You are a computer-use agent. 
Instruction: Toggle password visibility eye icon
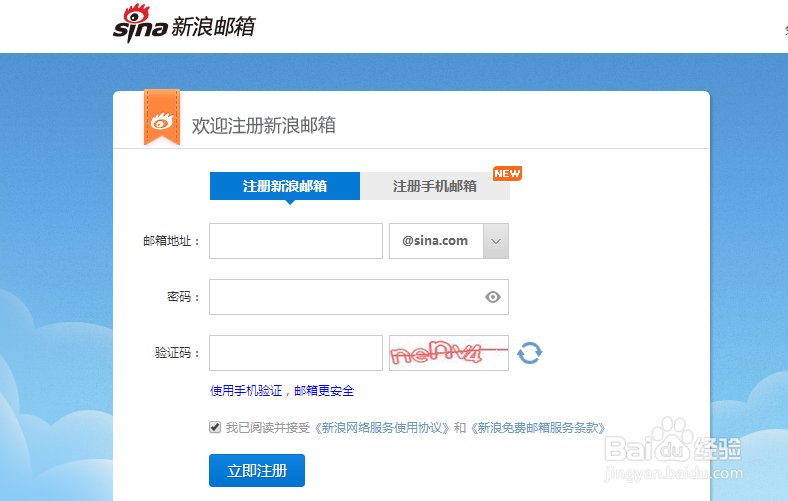pyautogui.click(x=492, y=297)
